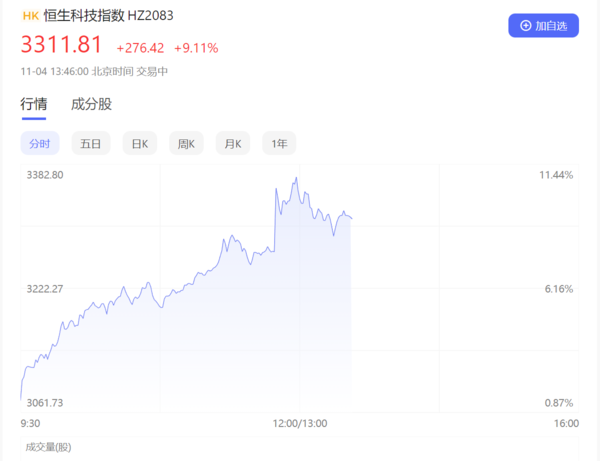This screenshot has width=600, height=461.
Task: Select the 周K weekly chart
Action: [x=187, y=144]
